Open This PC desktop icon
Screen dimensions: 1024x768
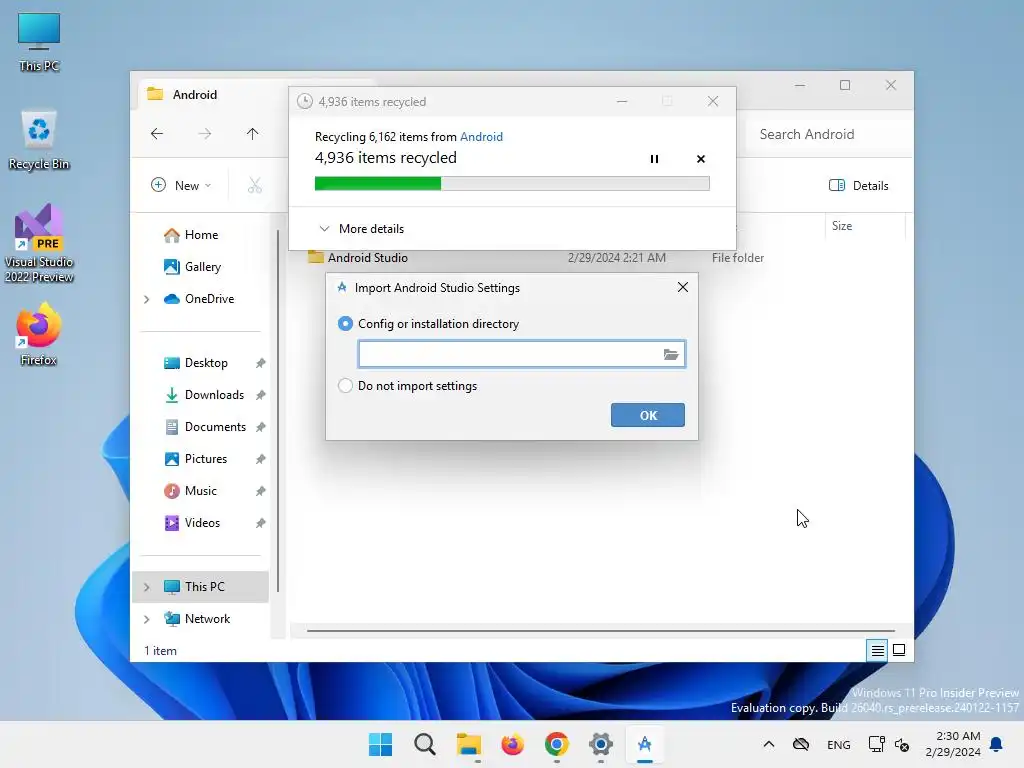[x=39, y=41]
